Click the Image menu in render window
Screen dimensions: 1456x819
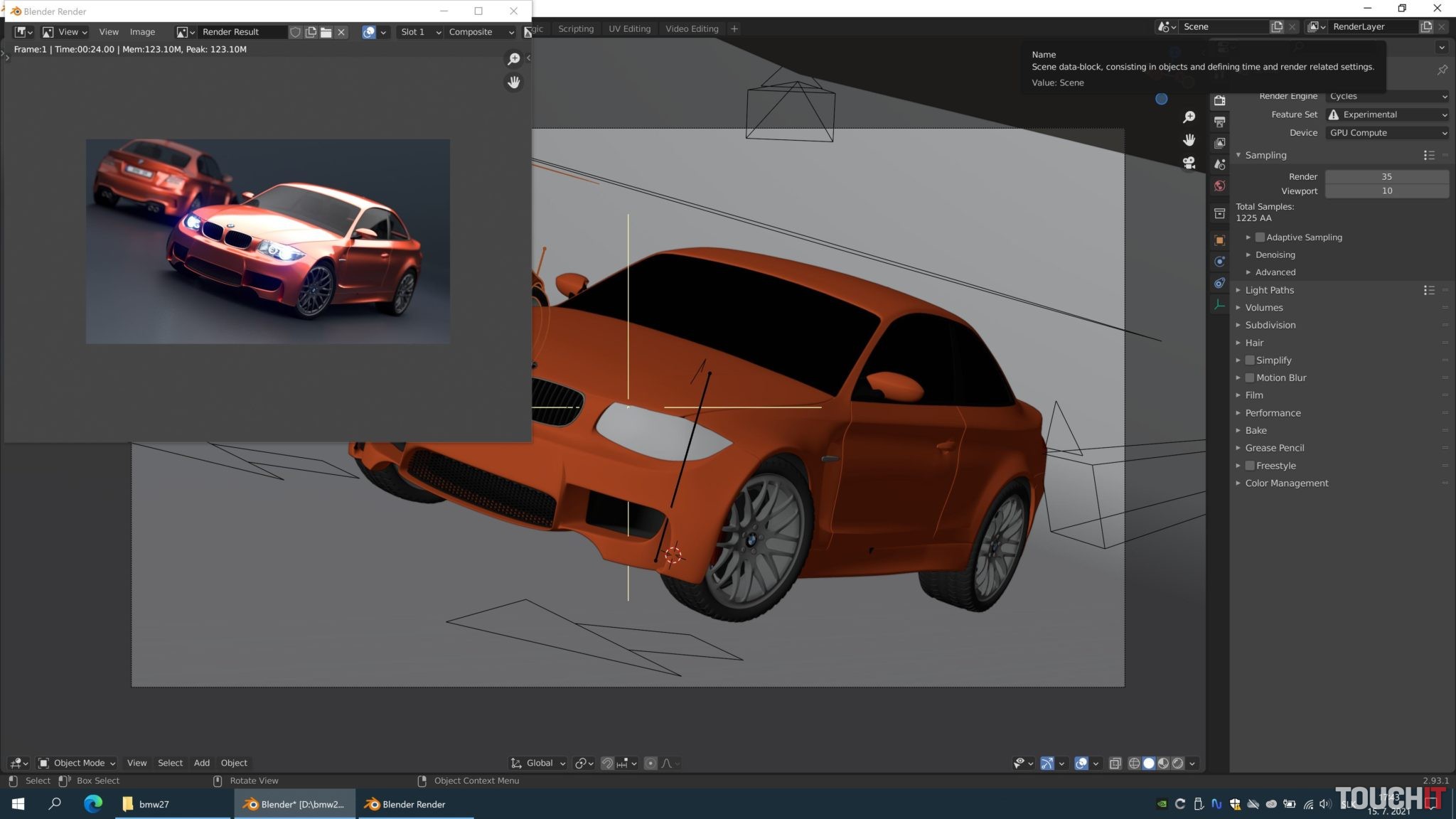pos(142,32)
